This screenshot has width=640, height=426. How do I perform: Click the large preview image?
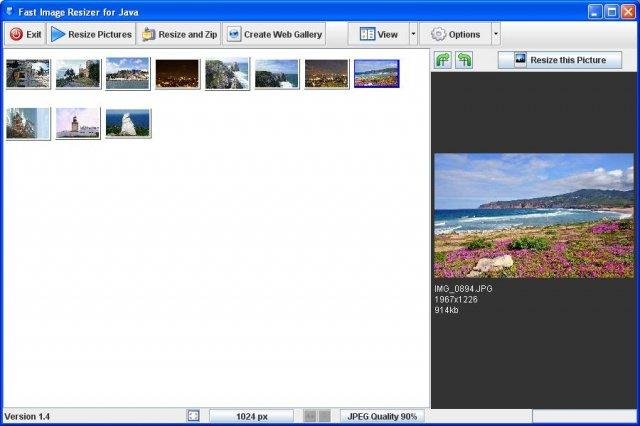pos(534,216)
